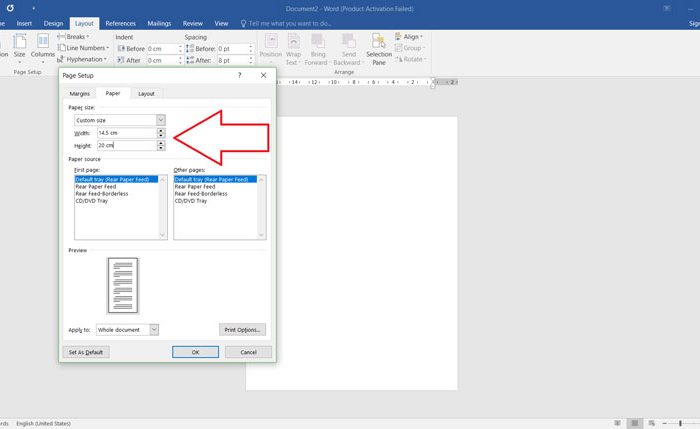
Task: Click the Rotate objects button
Action: click(411, 59)
